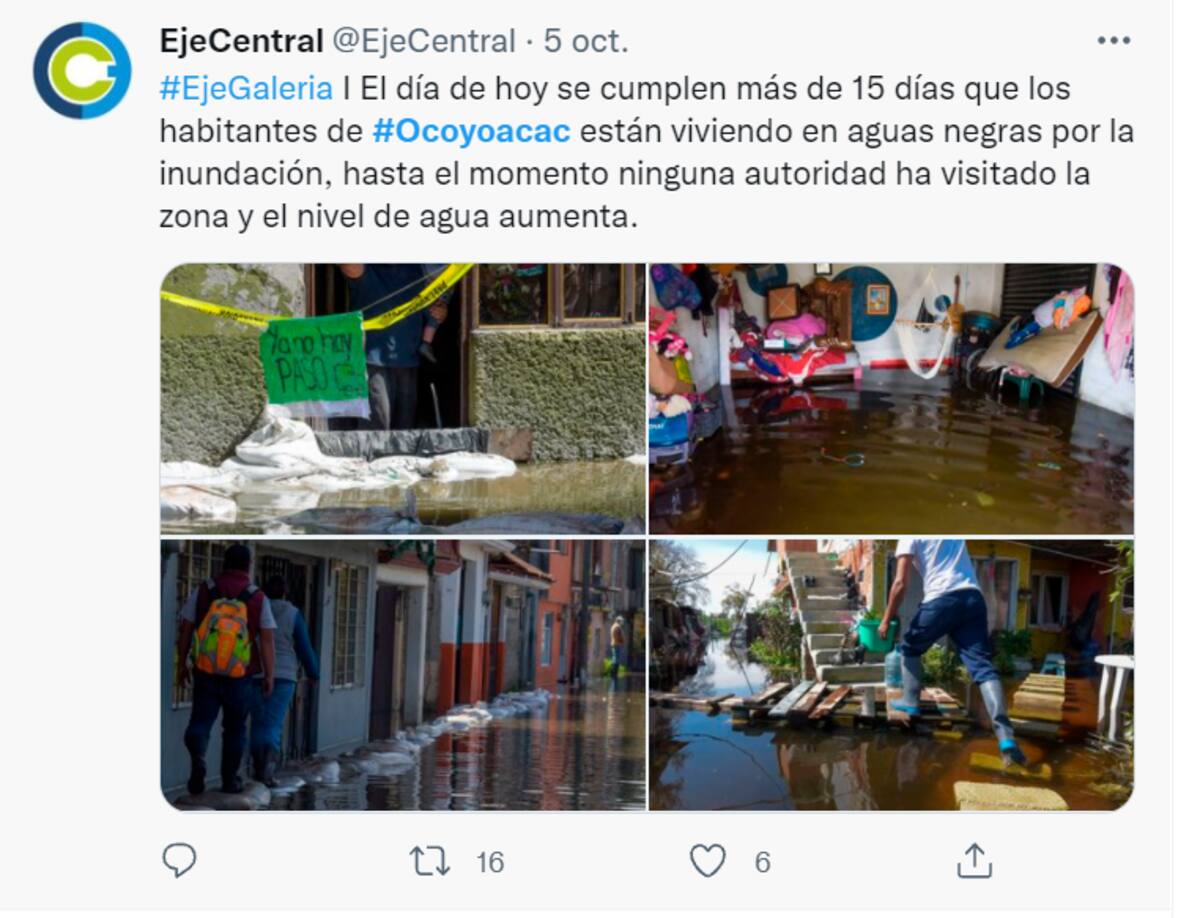View the flooded living room photo
The height and width of the screenshot is (918, 1200).
(891, 398)
